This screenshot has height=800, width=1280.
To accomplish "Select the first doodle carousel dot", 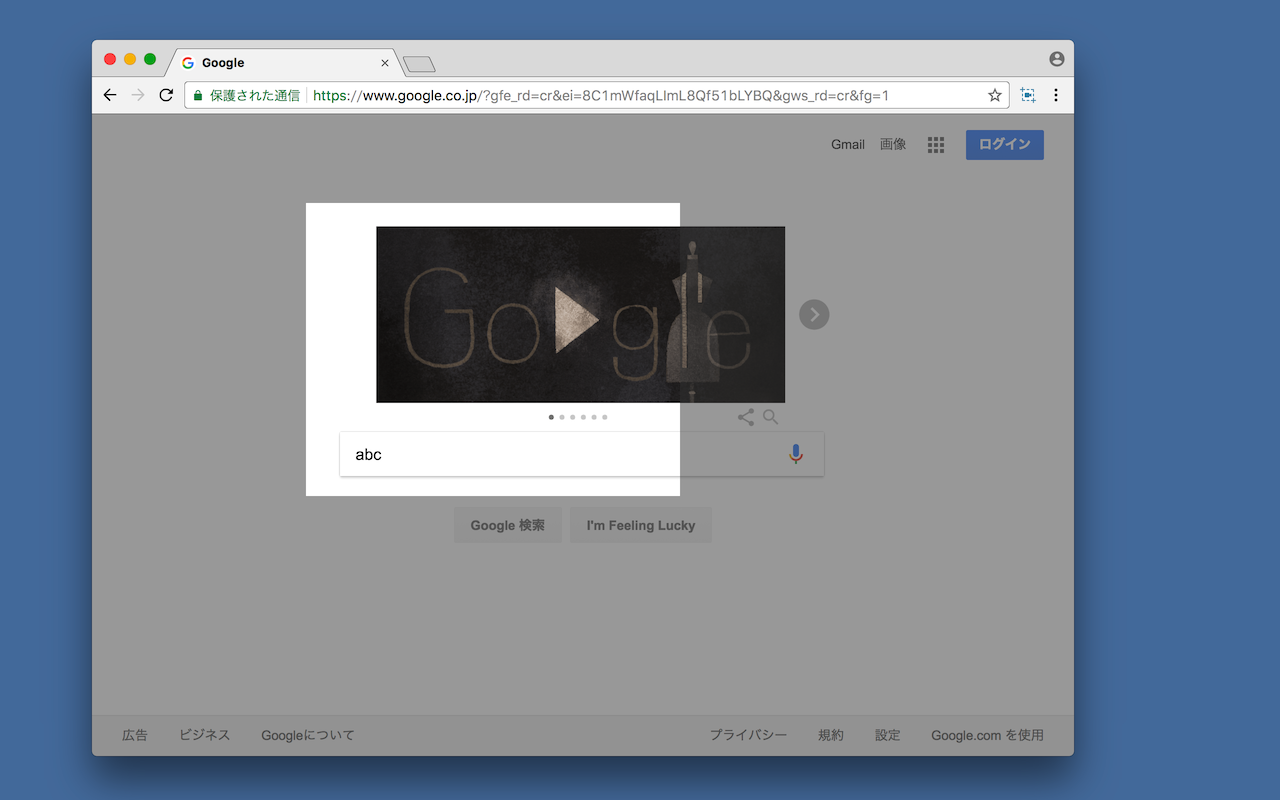I will tap(551, 417).
